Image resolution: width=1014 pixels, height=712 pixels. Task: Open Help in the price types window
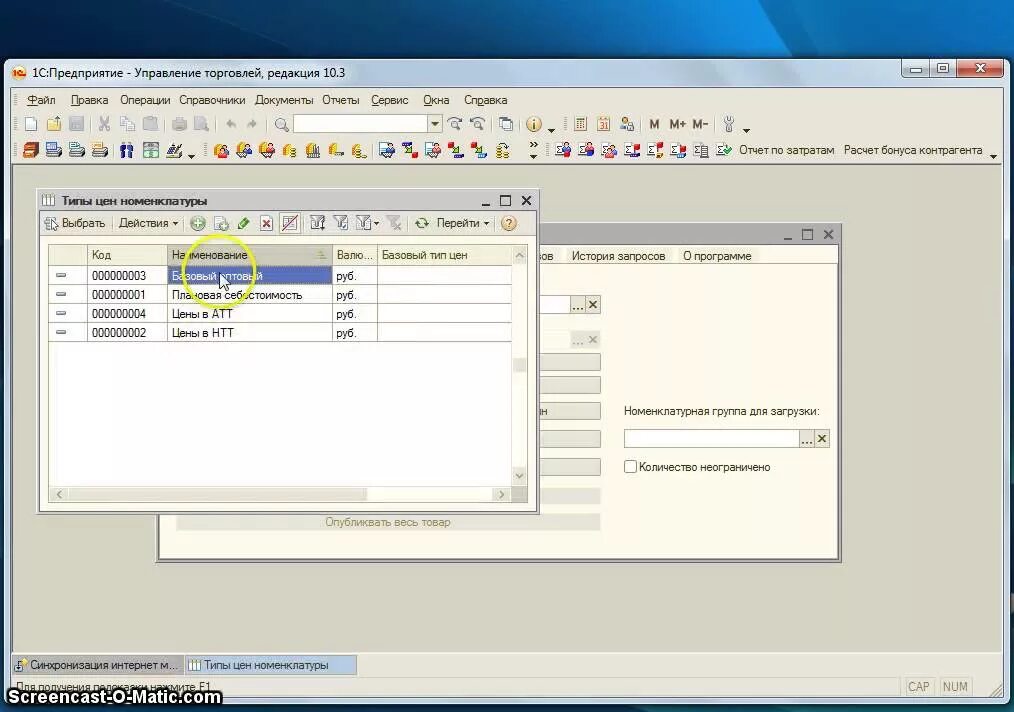tap(509, 223)
